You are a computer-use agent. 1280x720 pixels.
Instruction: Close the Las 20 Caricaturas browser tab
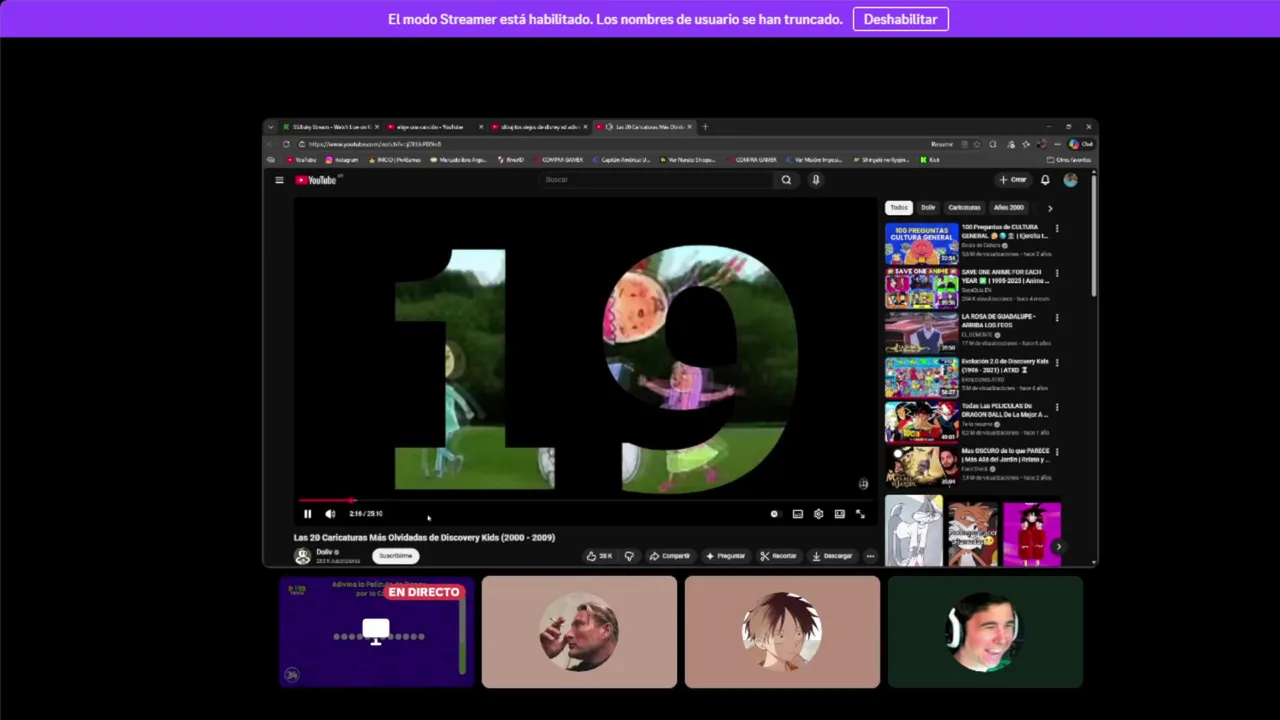[x=689, y=127]
